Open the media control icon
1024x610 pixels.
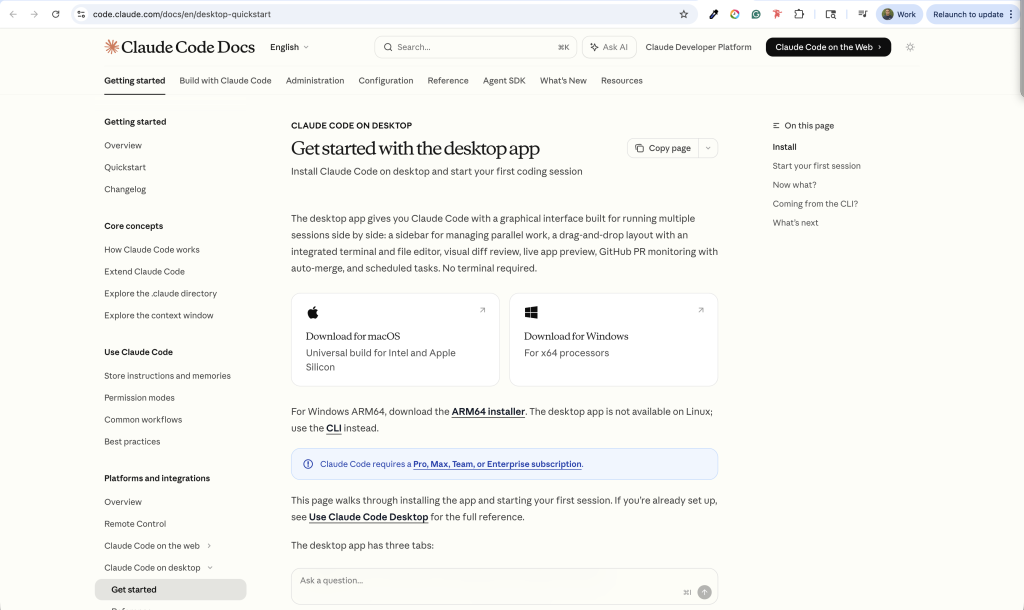pyautogui.click(x=863, y=14)
